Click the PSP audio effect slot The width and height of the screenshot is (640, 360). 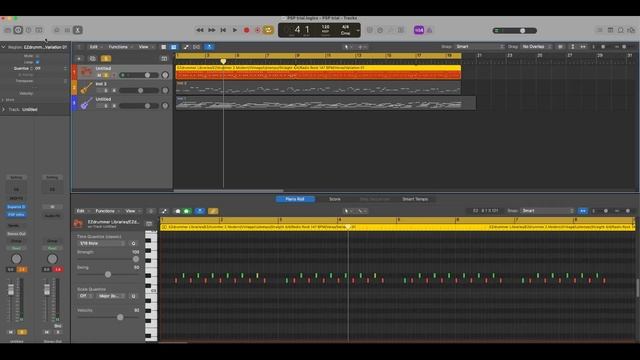click(16, 214)
